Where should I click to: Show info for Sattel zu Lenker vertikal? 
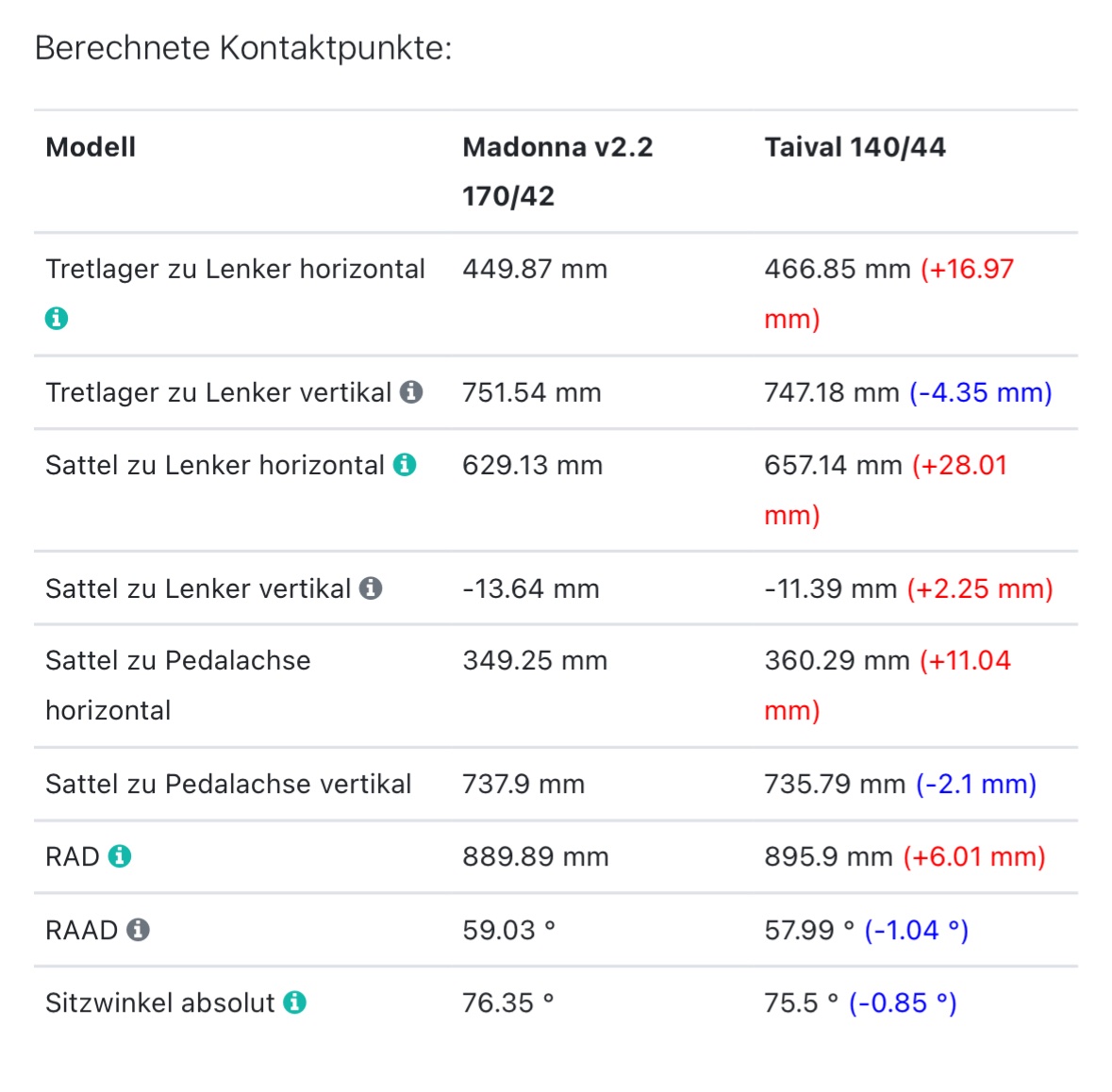tap(372, 588)
